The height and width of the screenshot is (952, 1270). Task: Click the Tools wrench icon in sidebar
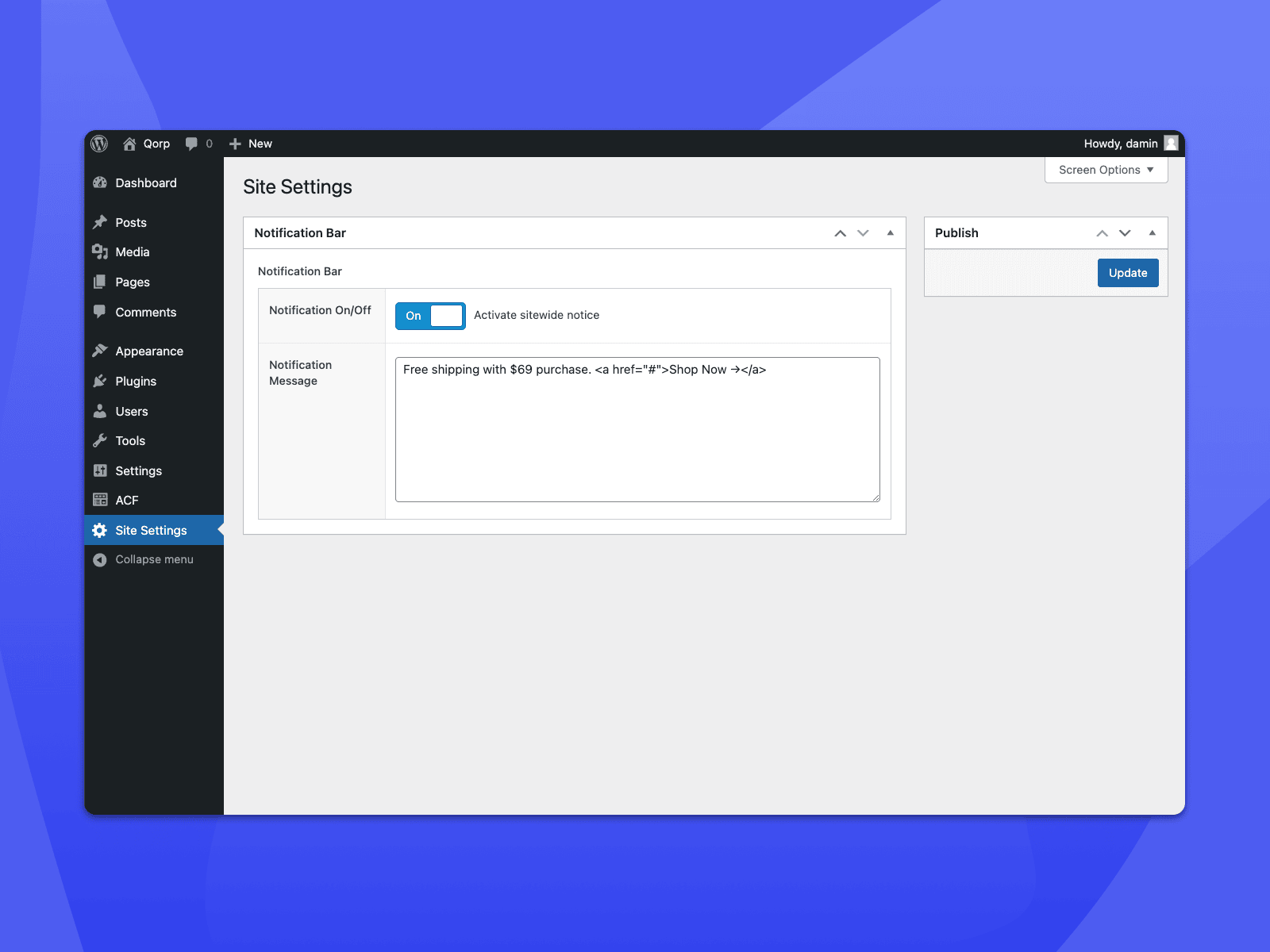[100, 441]
